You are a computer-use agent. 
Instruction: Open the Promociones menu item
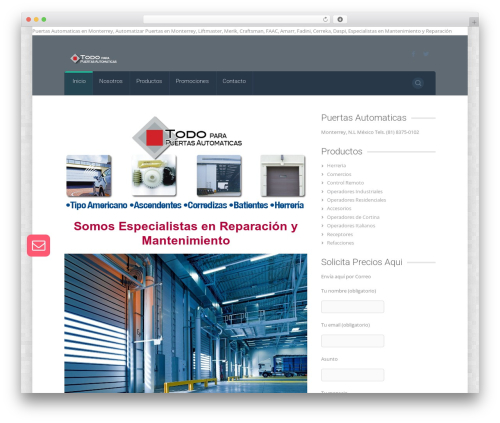(x=192, y=81)
